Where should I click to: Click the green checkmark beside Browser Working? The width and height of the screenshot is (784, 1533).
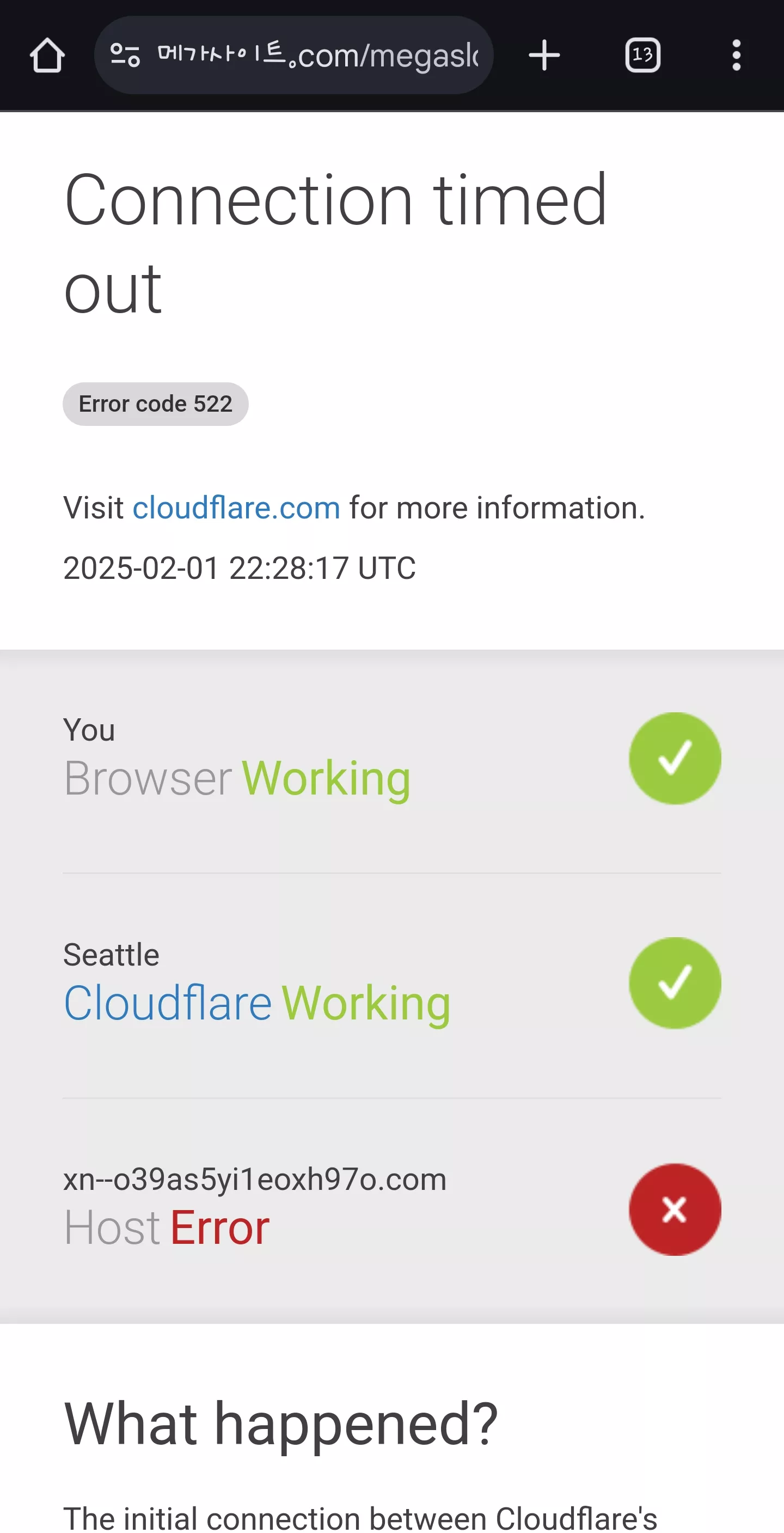(x=675, y=758)
